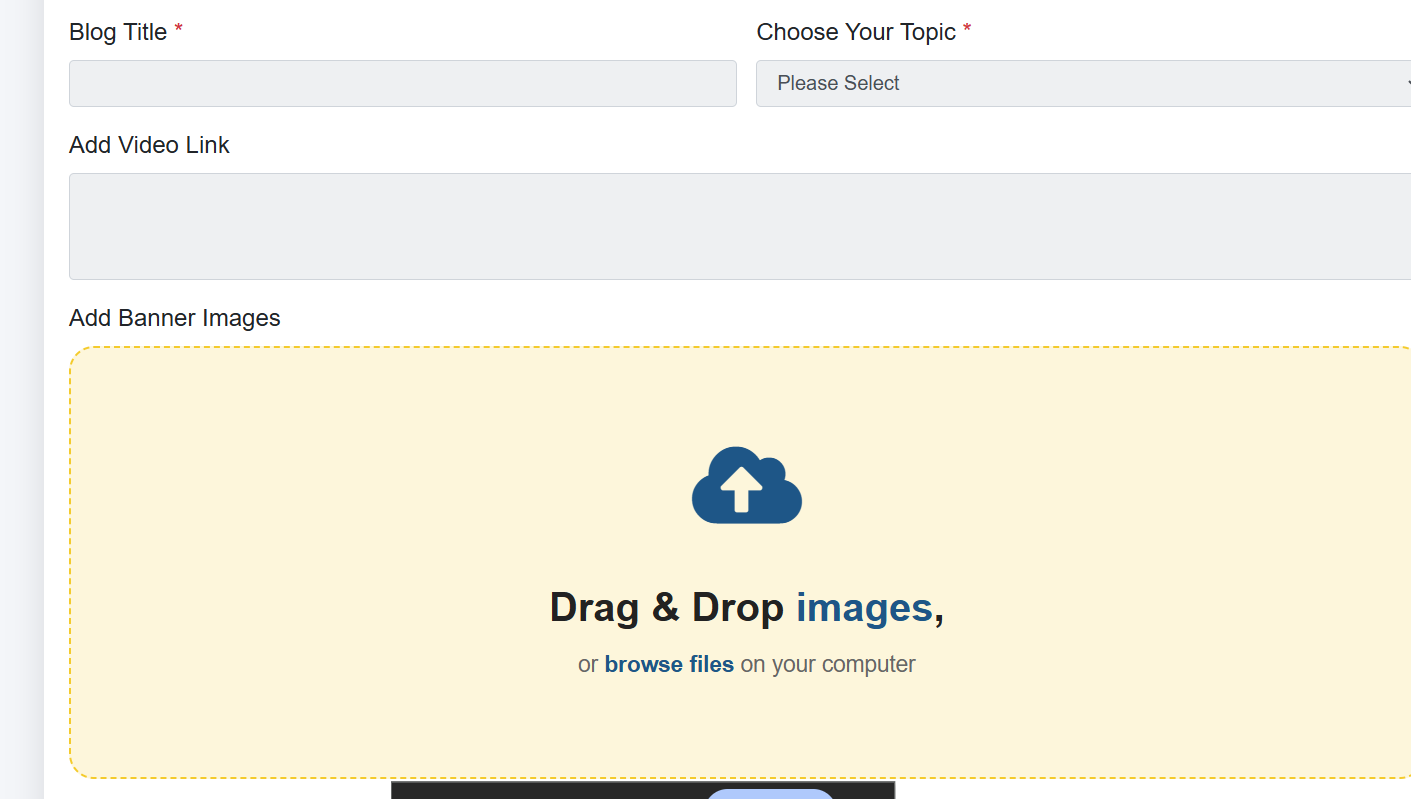Click the Please Select placeholder text
This screenshot has width=1411, height=799.
point(838,83)
